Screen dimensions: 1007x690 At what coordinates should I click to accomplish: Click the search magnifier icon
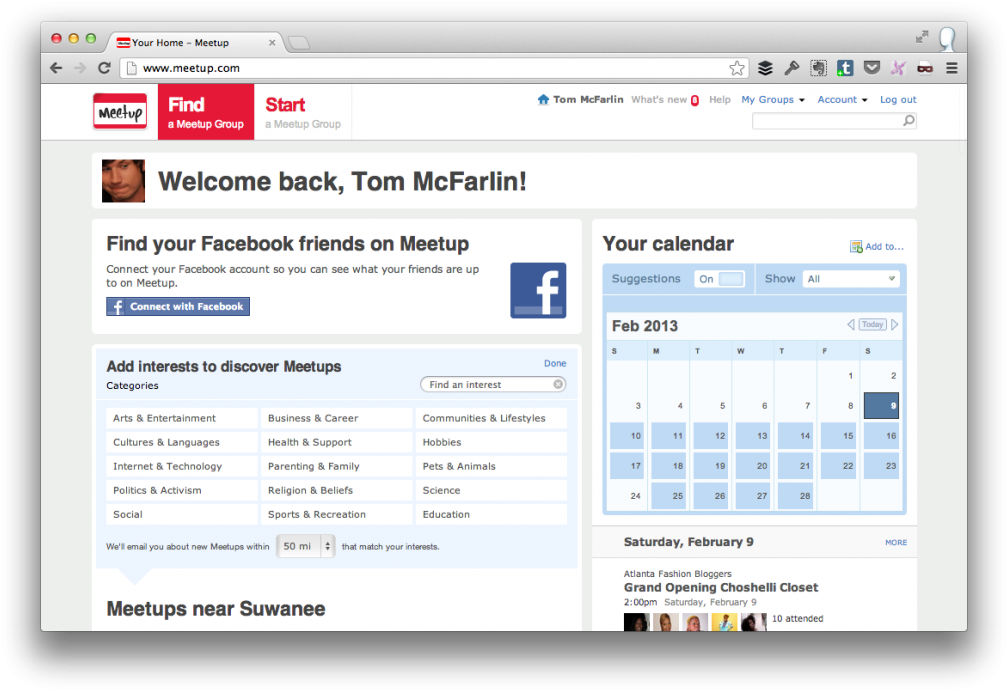908,121
